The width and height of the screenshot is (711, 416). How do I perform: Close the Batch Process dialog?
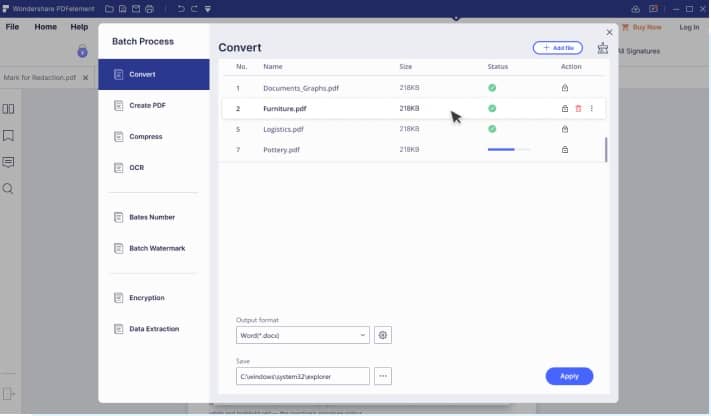click(x=609, y=33)
